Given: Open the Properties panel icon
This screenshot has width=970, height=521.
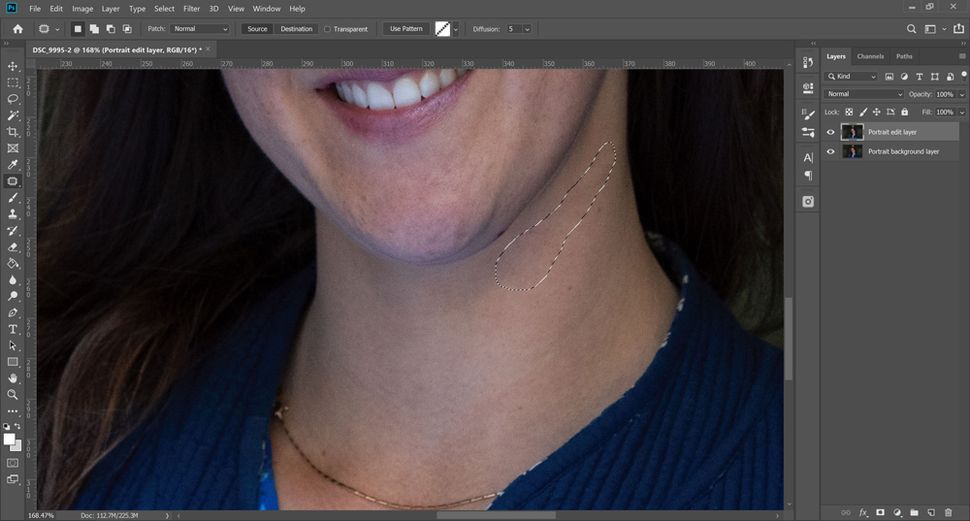Looking at the screenshot, I should [x=808, y=88].
